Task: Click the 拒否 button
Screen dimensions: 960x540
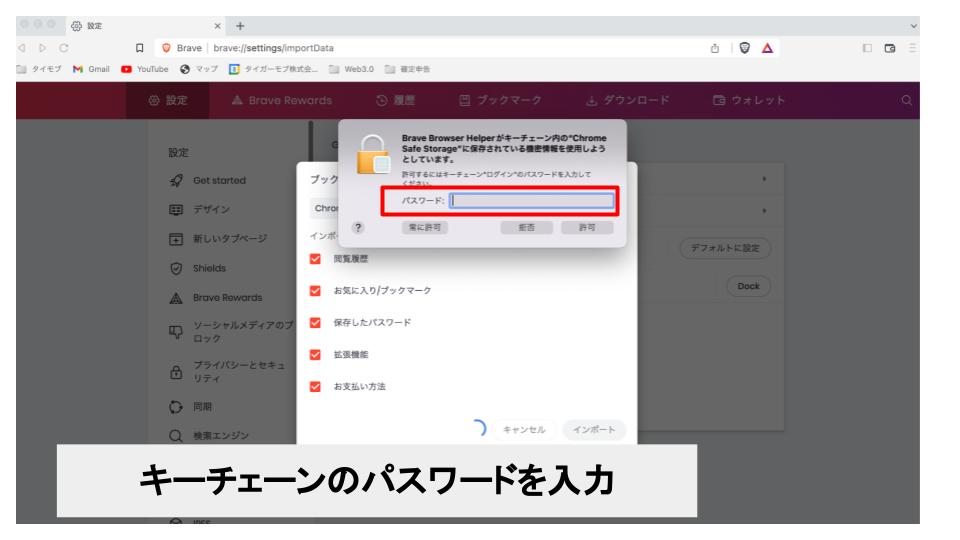Action: [x=527, y=228]
